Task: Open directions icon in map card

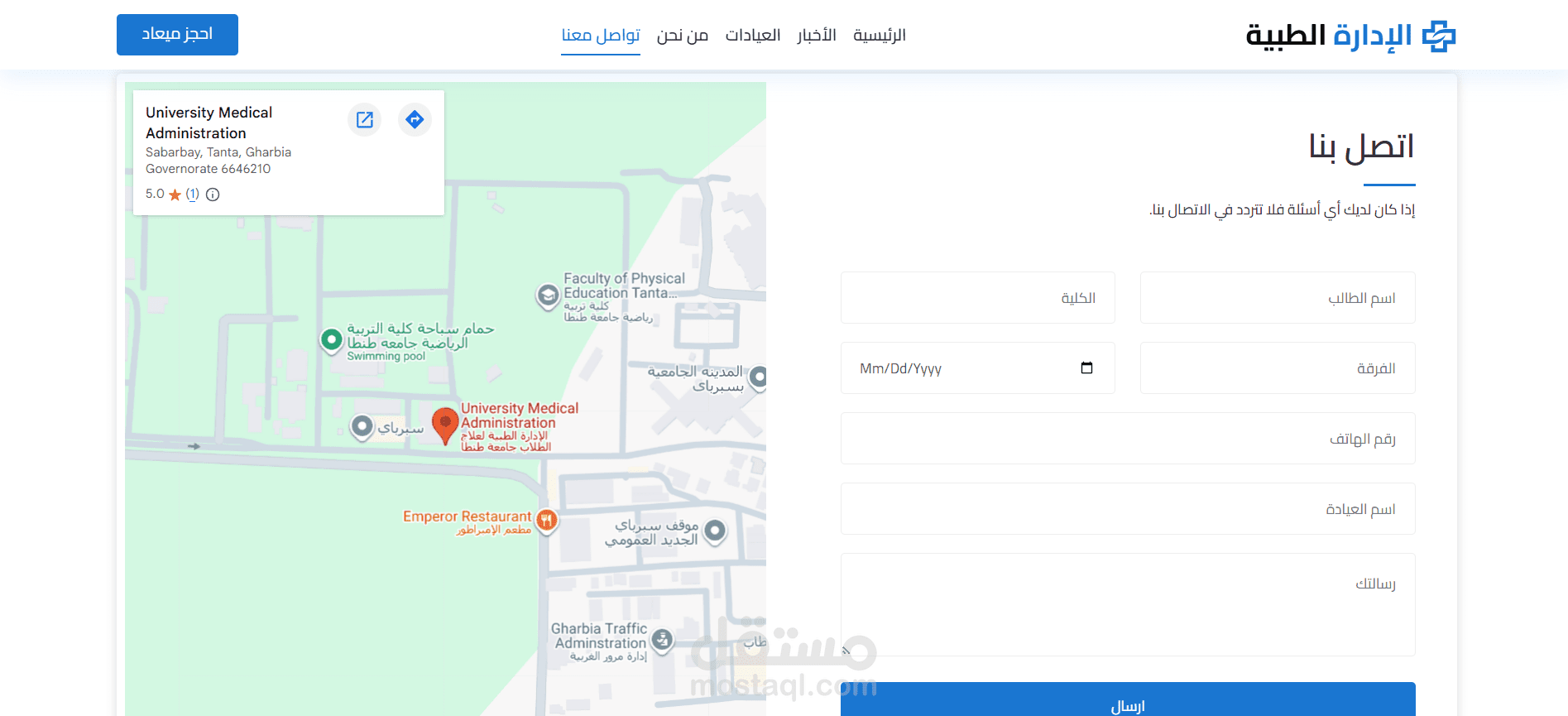Action: coord(415,119)
